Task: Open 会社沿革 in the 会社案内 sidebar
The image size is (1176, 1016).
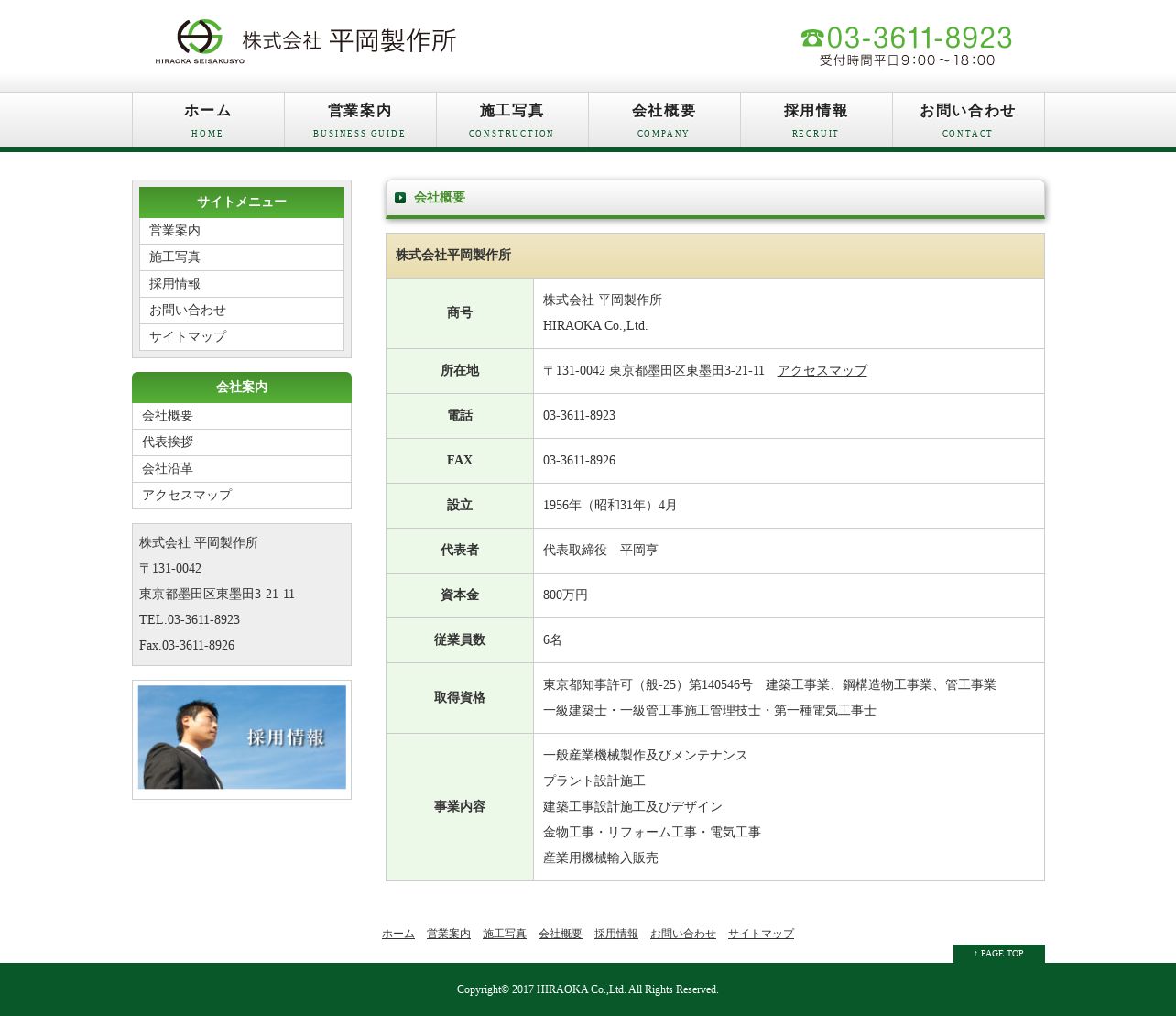Action: coord(242,469)
